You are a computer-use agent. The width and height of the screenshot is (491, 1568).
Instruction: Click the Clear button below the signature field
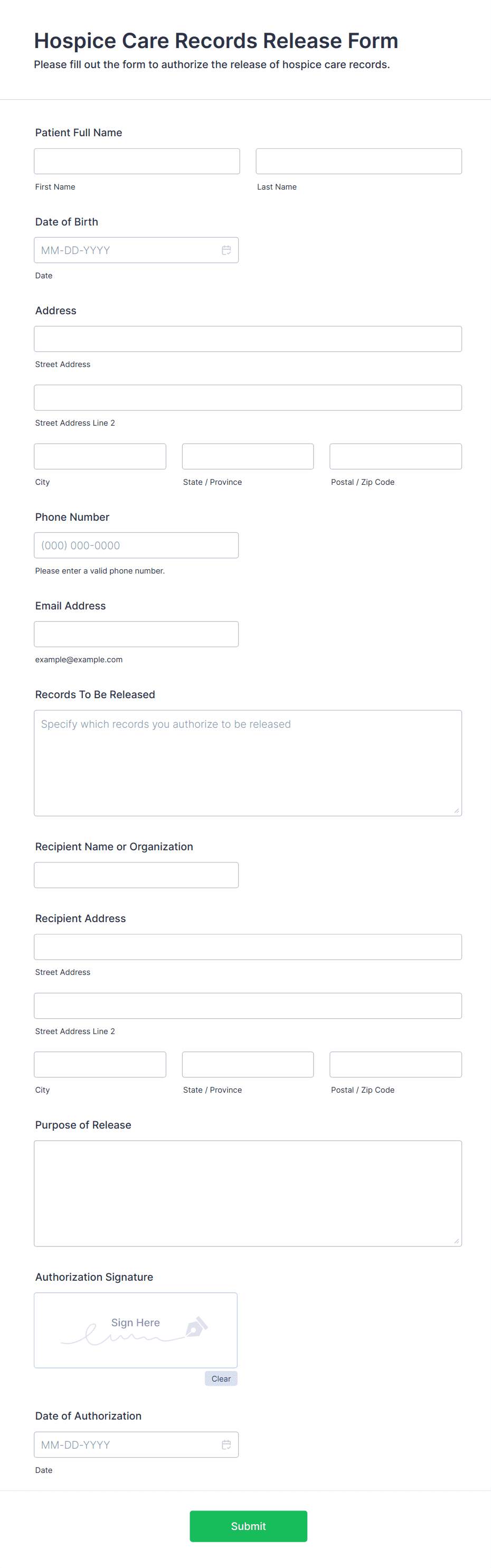pos(221,1378)
